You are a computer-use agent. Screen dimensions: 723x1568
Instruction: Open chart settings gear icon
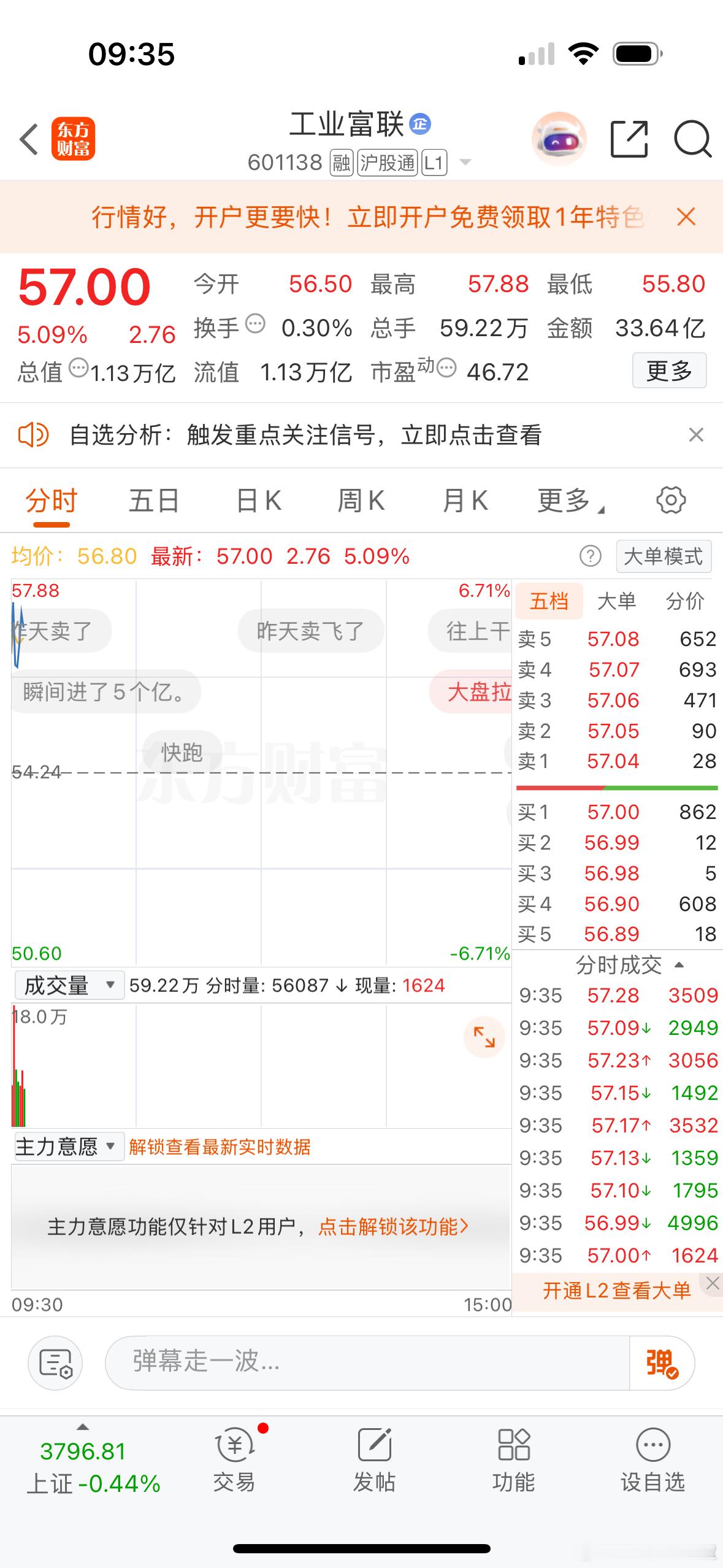[671, 500]
